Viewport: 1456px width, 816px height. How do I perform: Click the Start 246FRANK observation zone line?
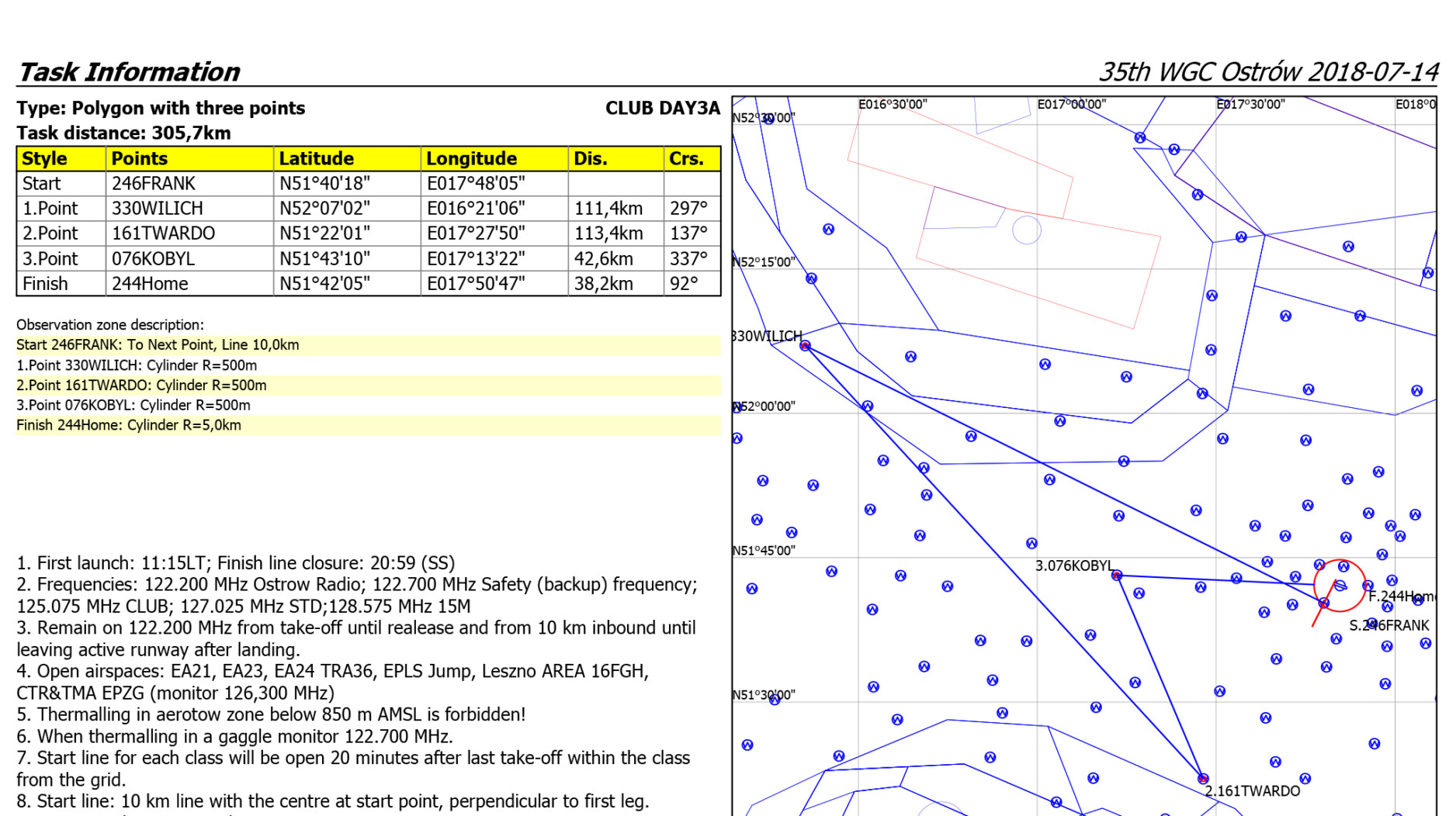coord(158,345)
